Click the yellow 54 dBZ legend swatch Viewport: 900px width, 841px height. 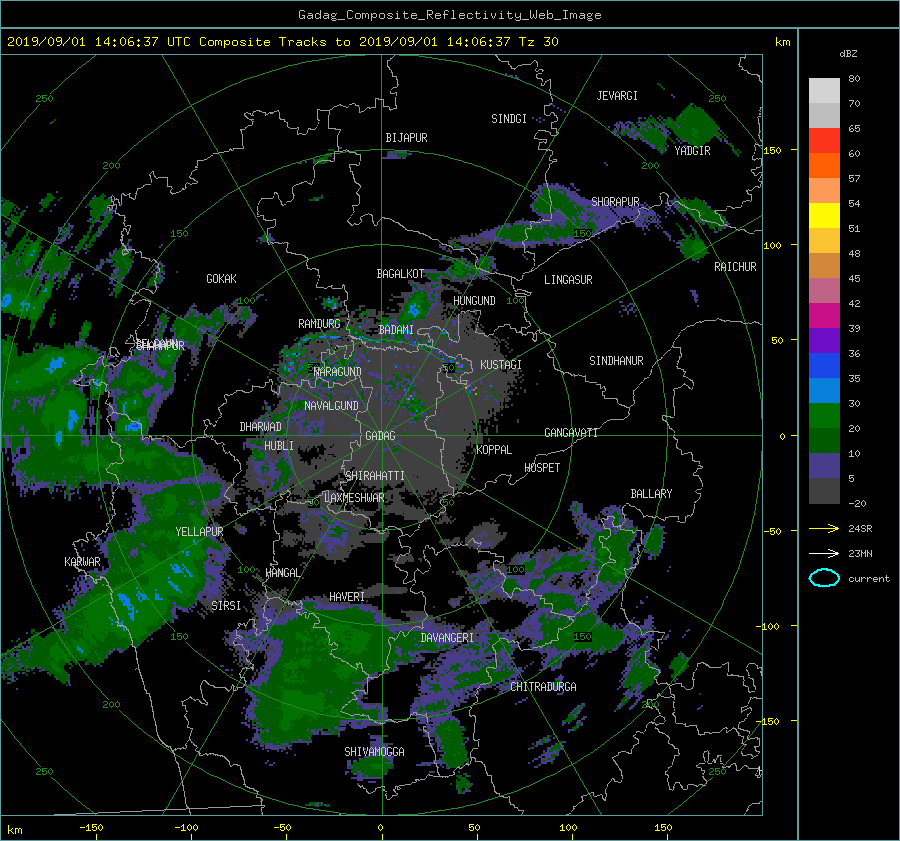[824, 215]
